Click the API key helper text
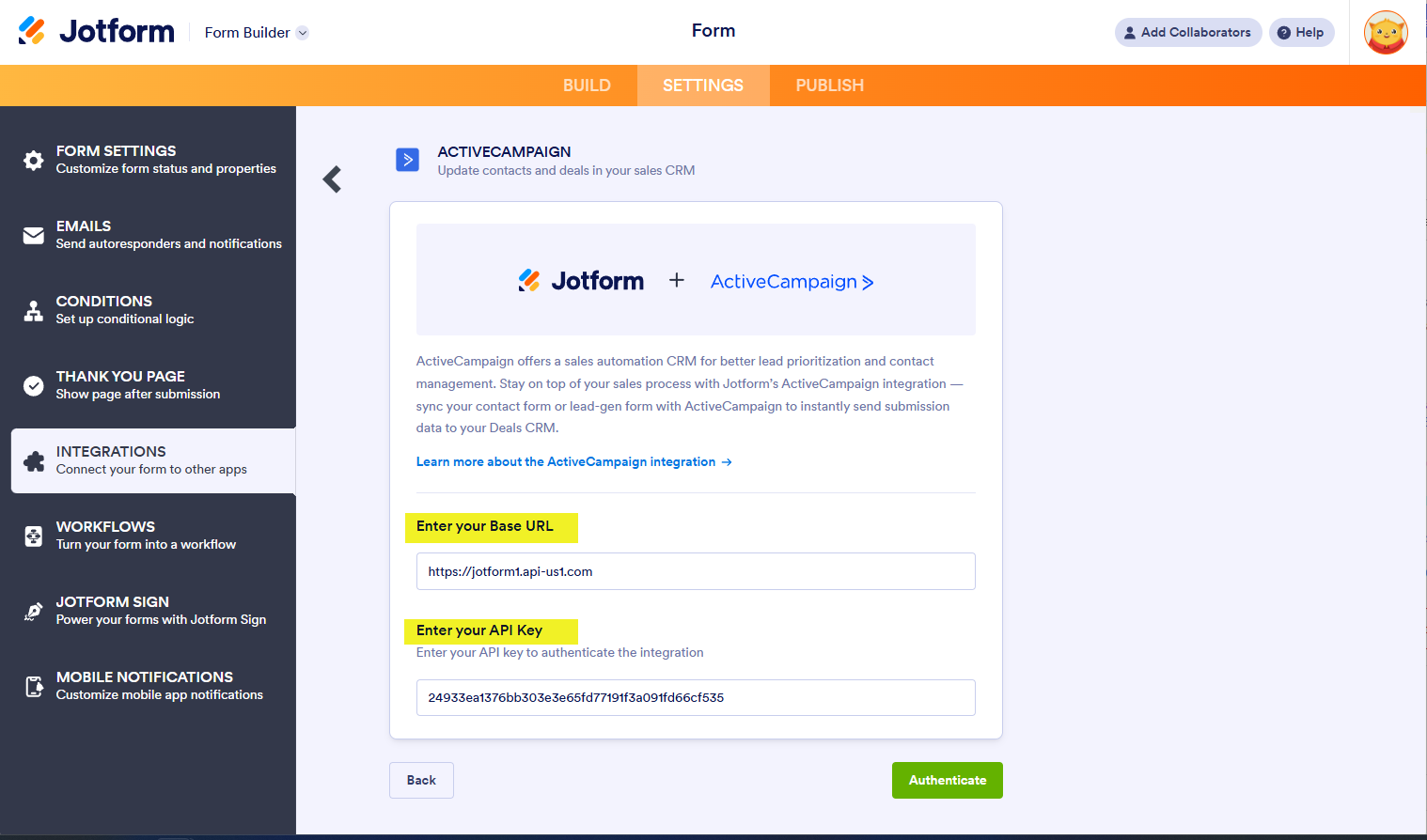The height and width of the screenshot is (840, 1427). tap(559, 652)
